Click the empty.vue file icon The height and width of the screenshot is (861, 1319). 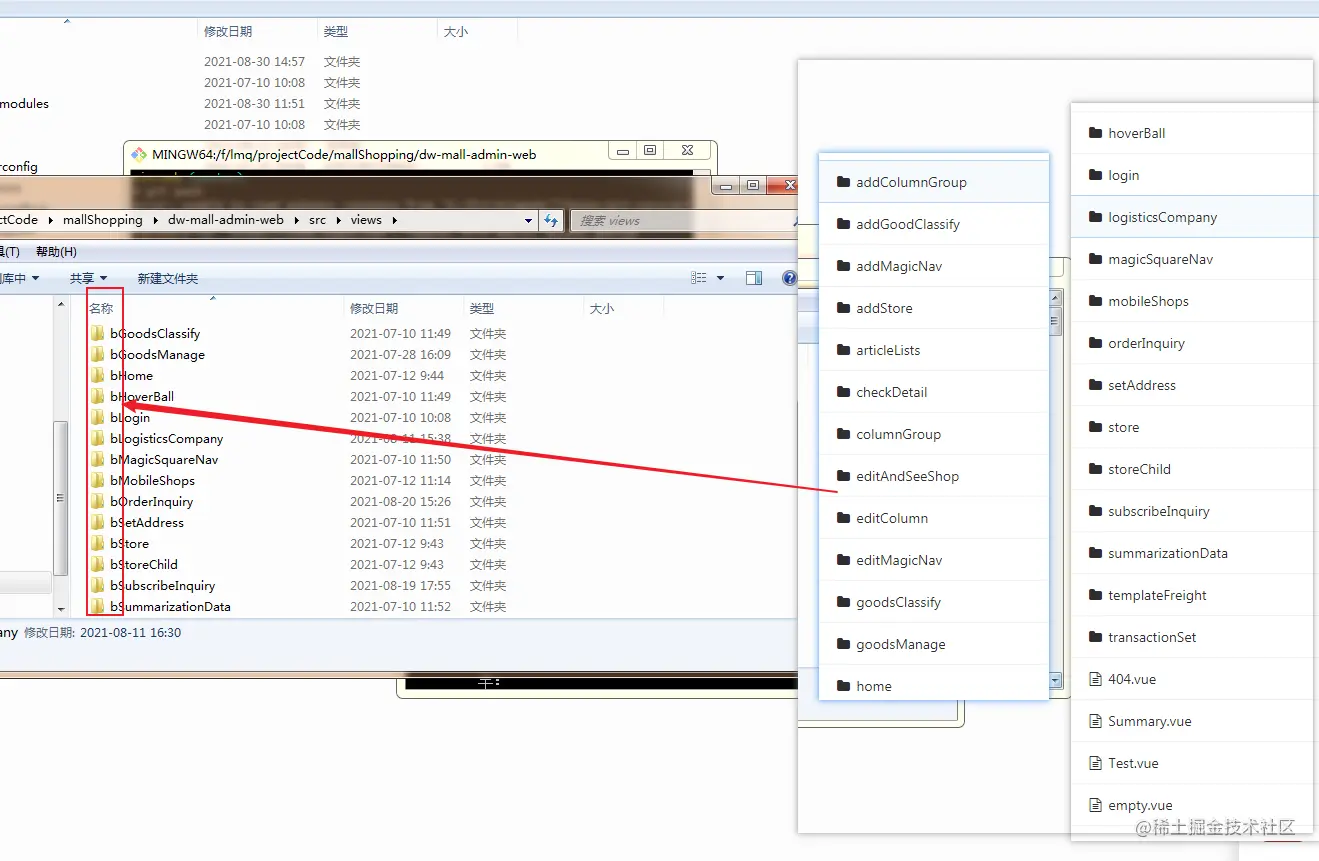(x=1094, y=806)
